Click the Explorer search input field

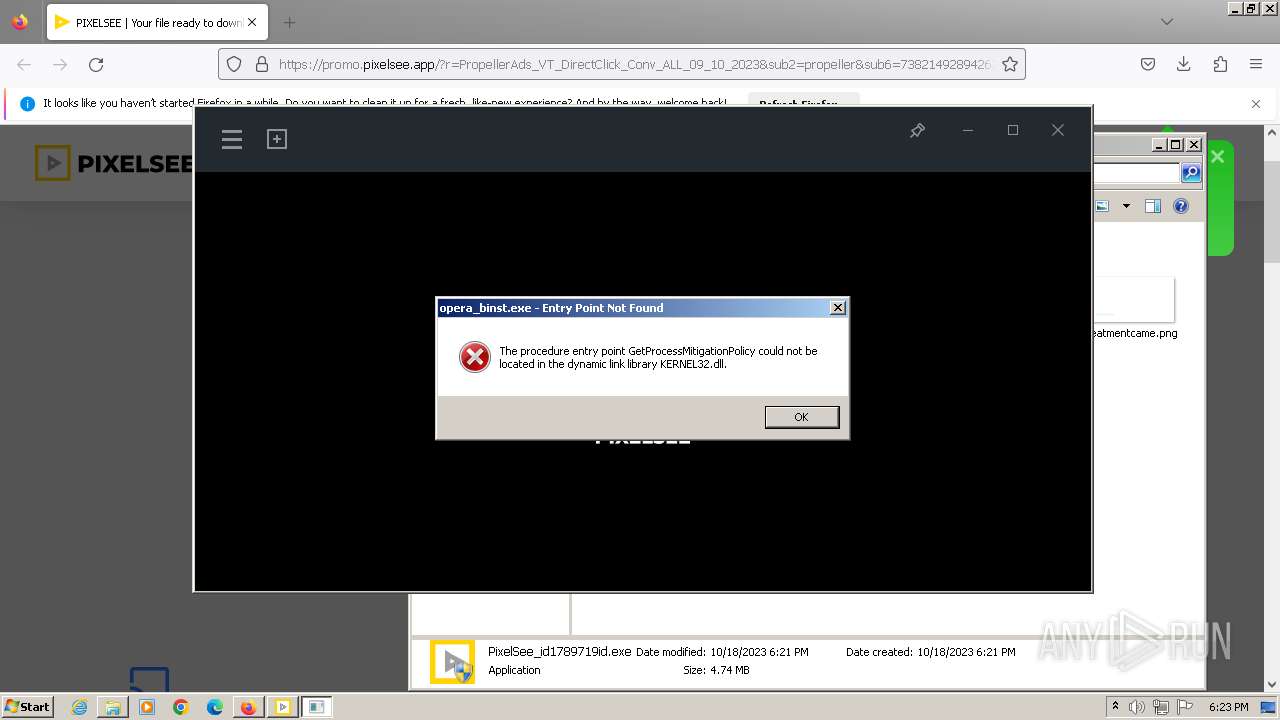click(x=1137, y=173)
